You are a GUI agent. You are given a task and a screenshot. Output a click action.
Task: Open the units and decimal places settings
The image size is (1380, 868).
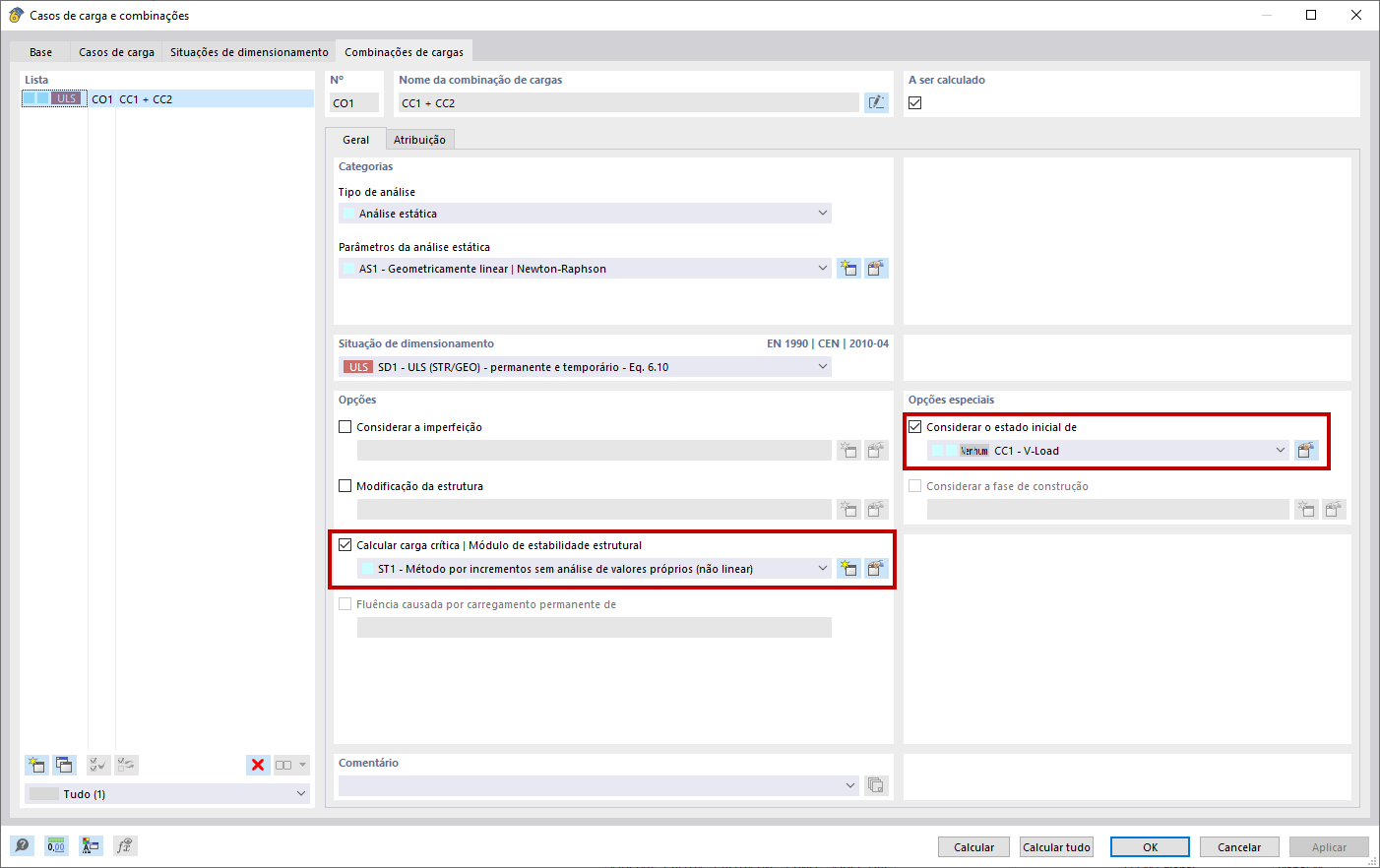tap(56, 845)
